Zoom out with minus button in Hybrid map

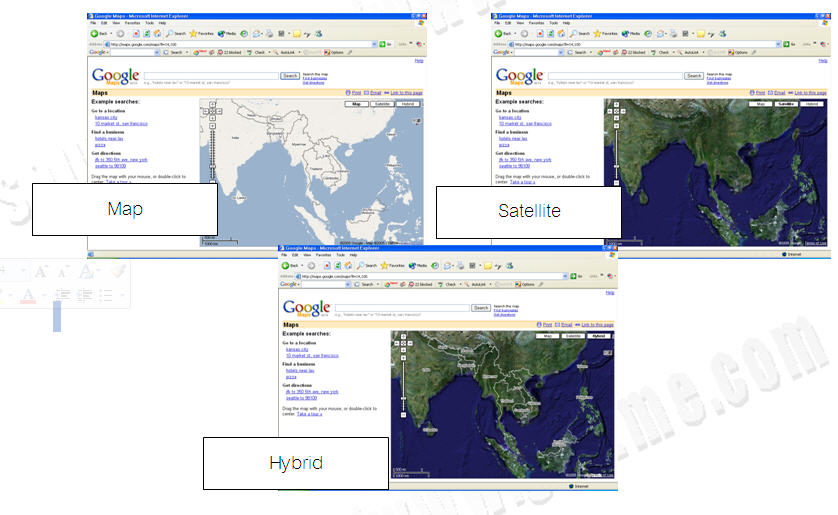[404, 415]
